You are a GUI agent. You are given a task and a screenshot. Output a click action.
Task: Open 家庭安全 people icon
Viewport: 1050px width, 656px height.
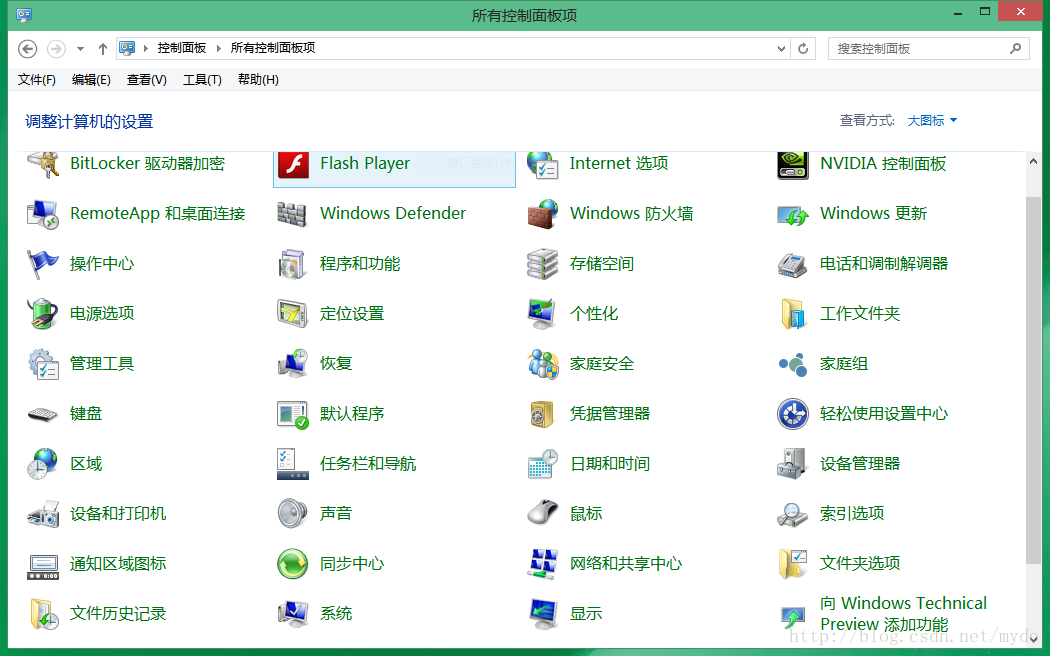(542, 364)
